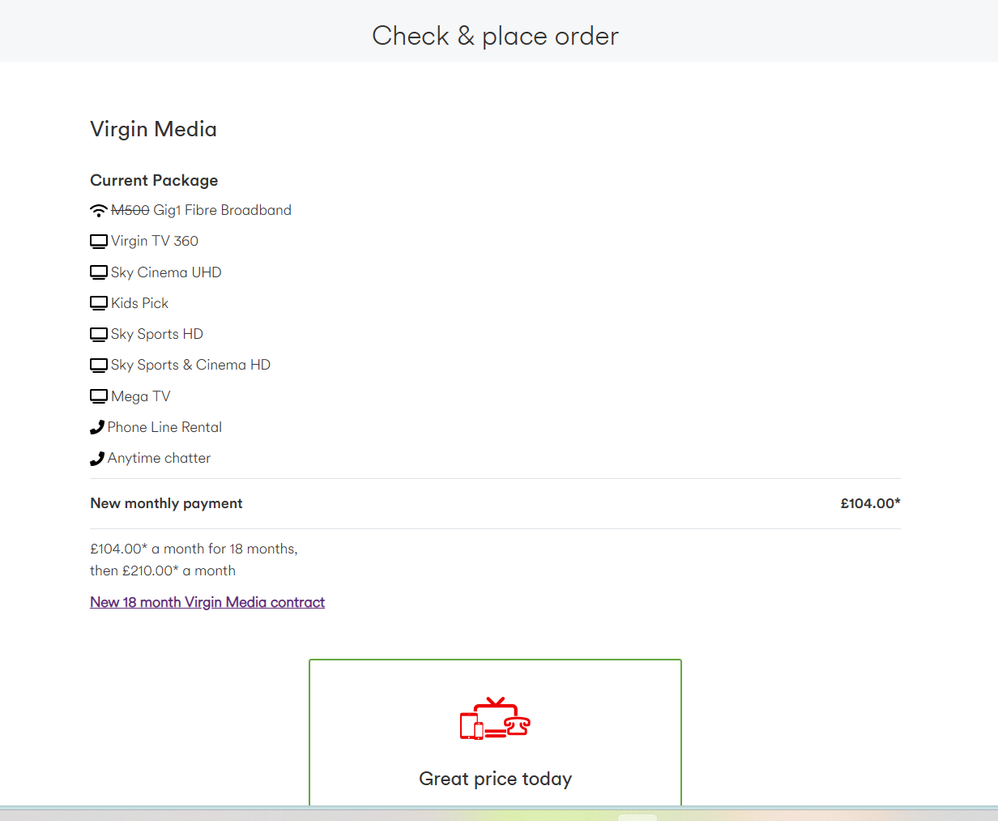Click the red devices bundle icon

(495, 719)
